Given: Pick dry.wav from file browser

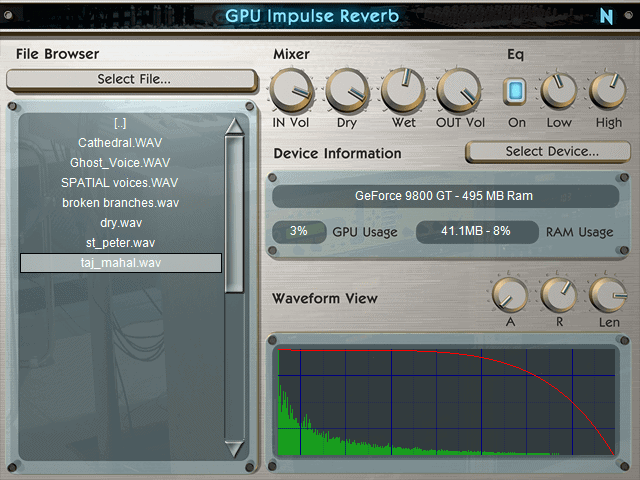Looking at the screenshot, I should coord(121,223).
